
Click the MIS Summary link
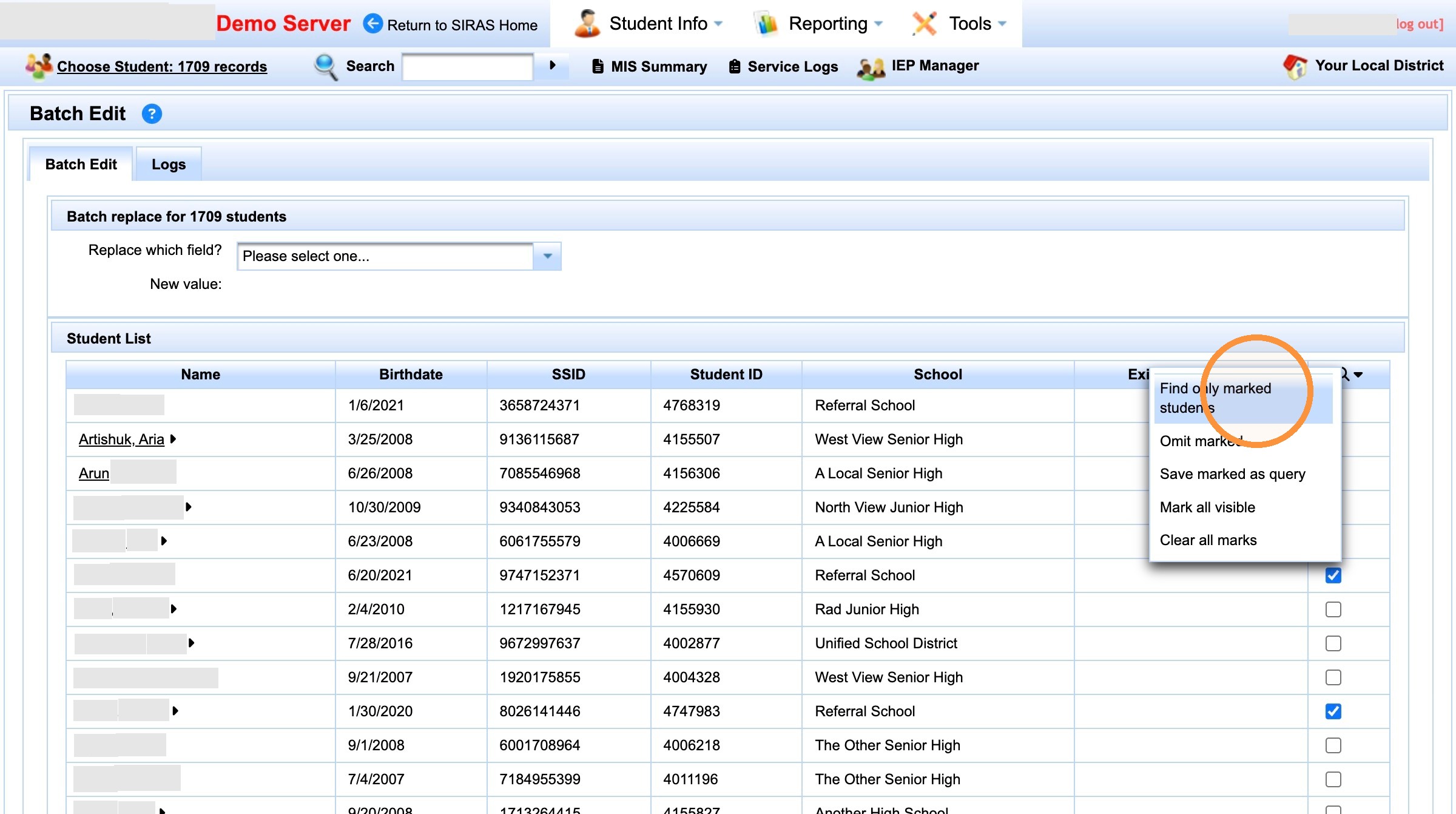659,67
